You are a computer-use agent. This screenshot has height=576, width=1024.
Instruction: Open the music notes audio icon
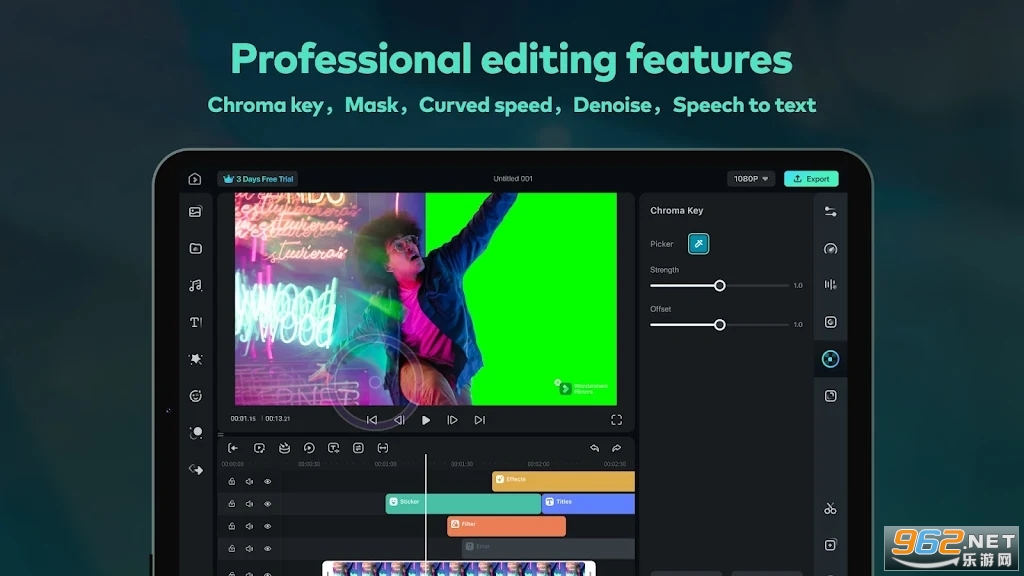195,285
